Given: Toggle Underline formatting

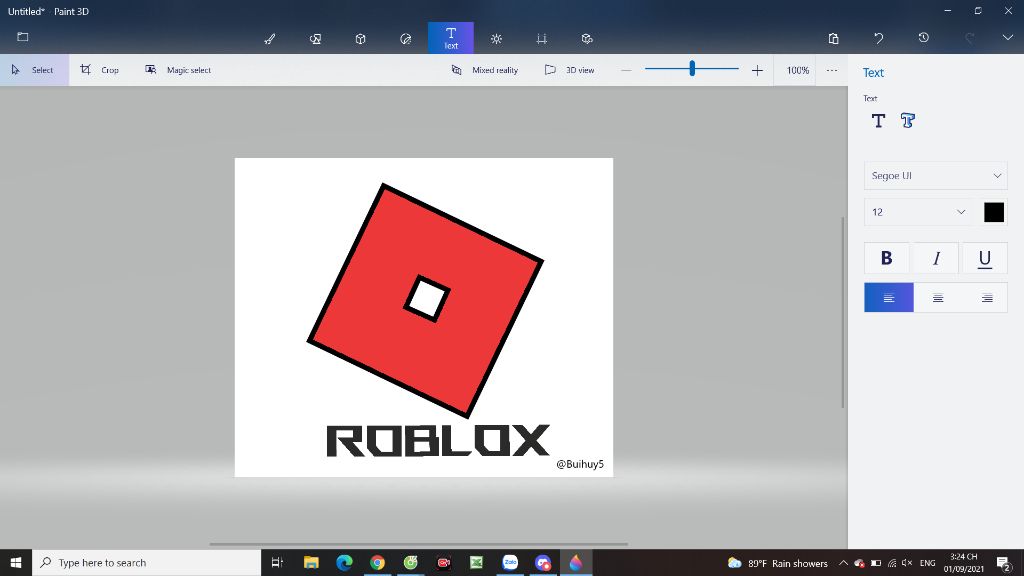Looking at the screenshot, I should click(985, 258).
